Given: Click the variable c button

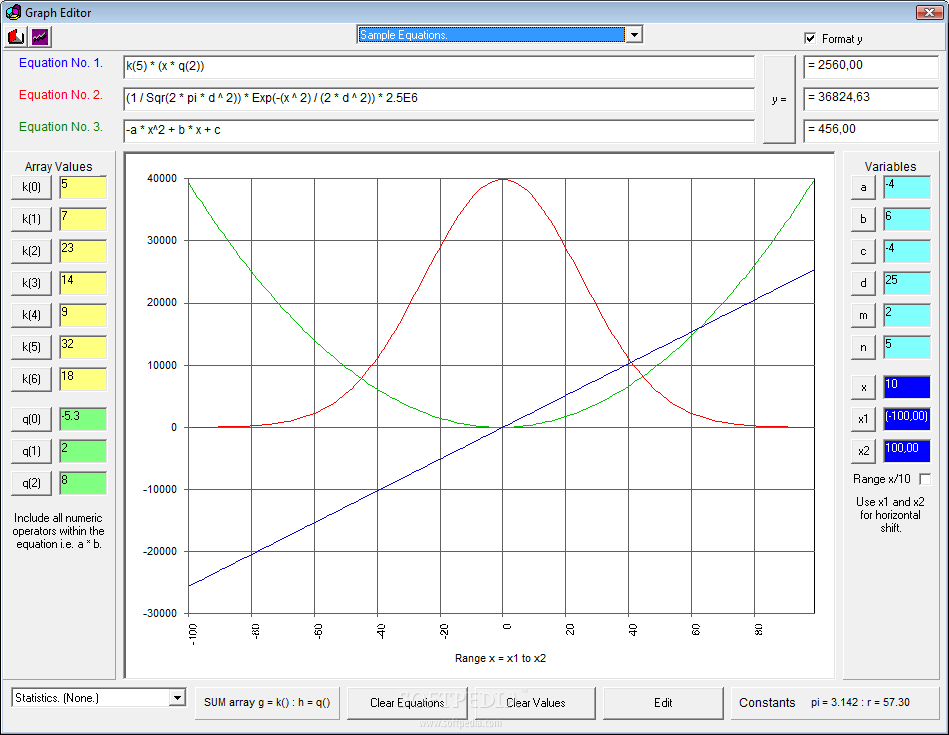Looking at the screenshot, I should point(864,251).
